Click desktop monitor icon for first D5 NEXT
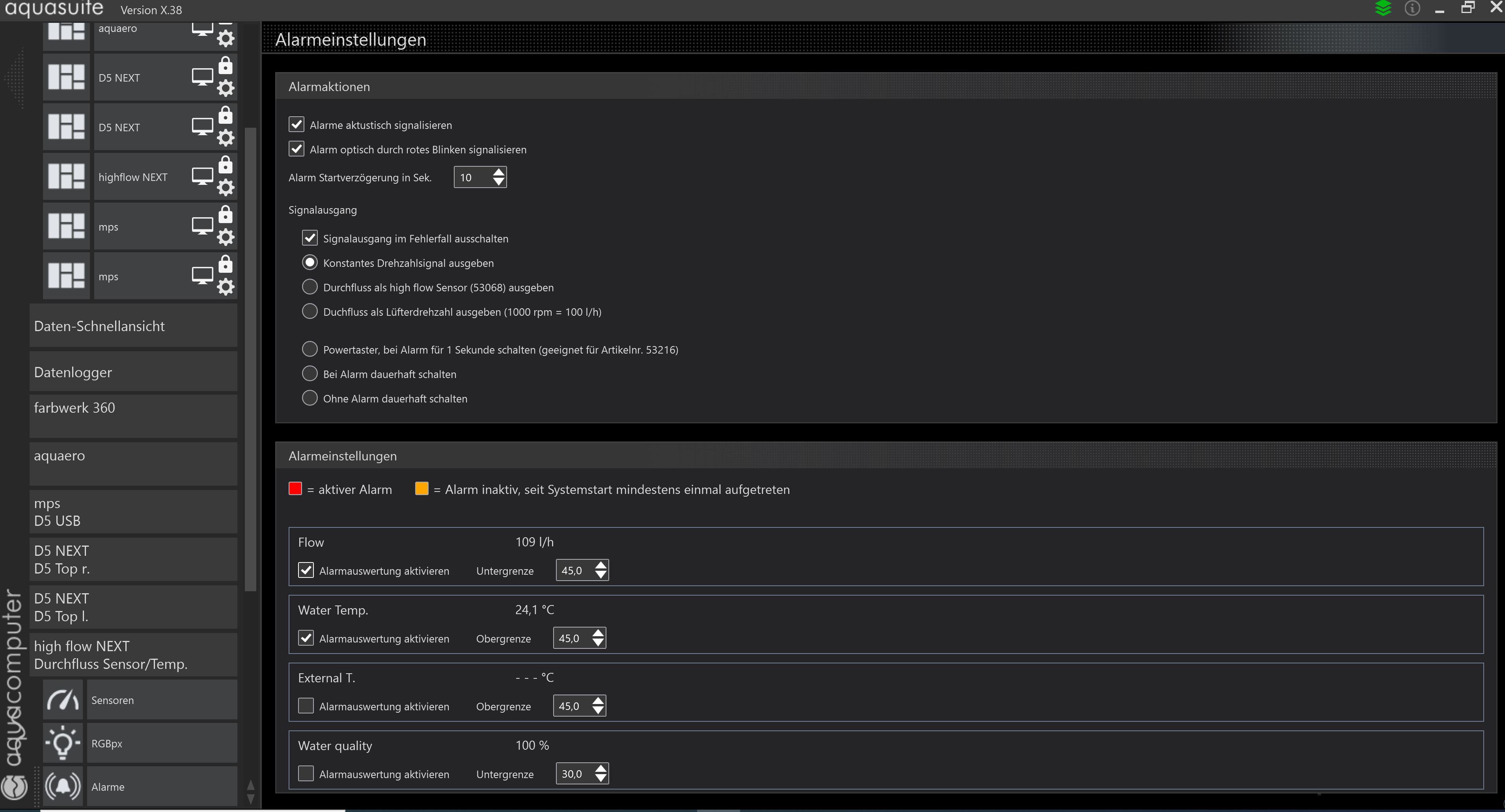Screen dimensions: 1505x812 (x=203, y=77)
